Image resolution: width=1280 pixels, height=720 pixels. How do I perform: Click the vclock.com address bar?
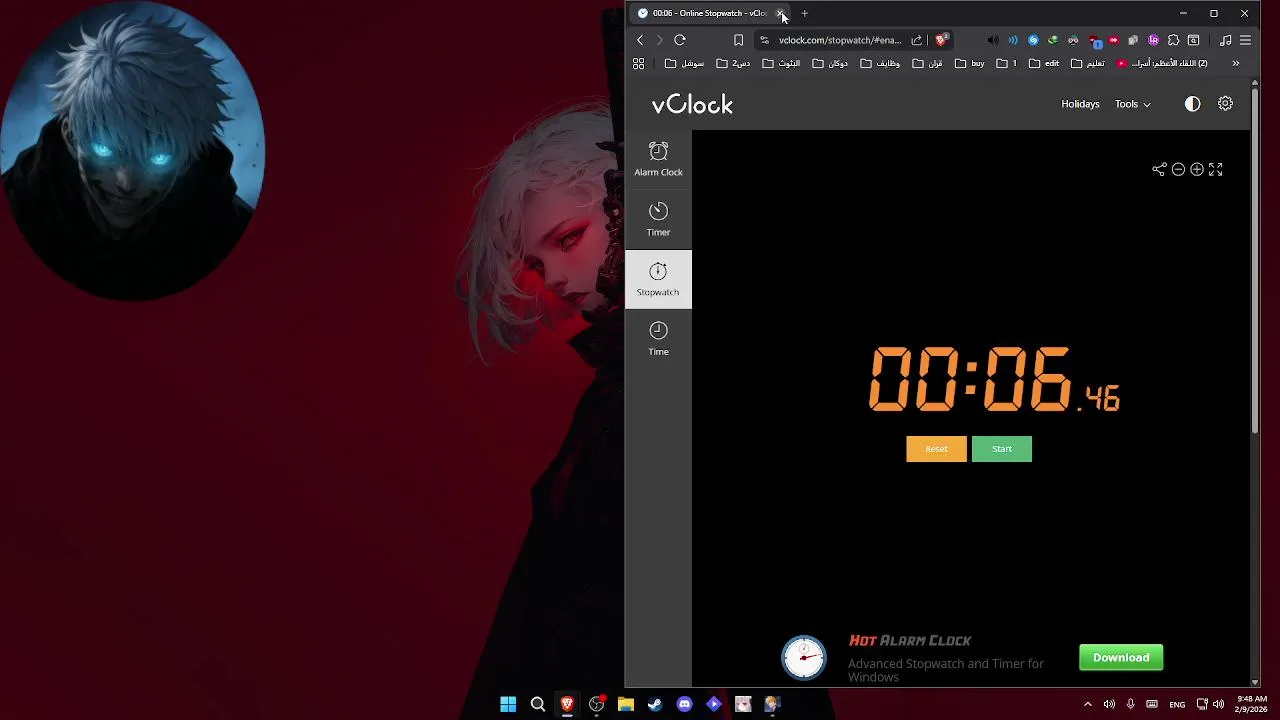[x=840, y=40]
